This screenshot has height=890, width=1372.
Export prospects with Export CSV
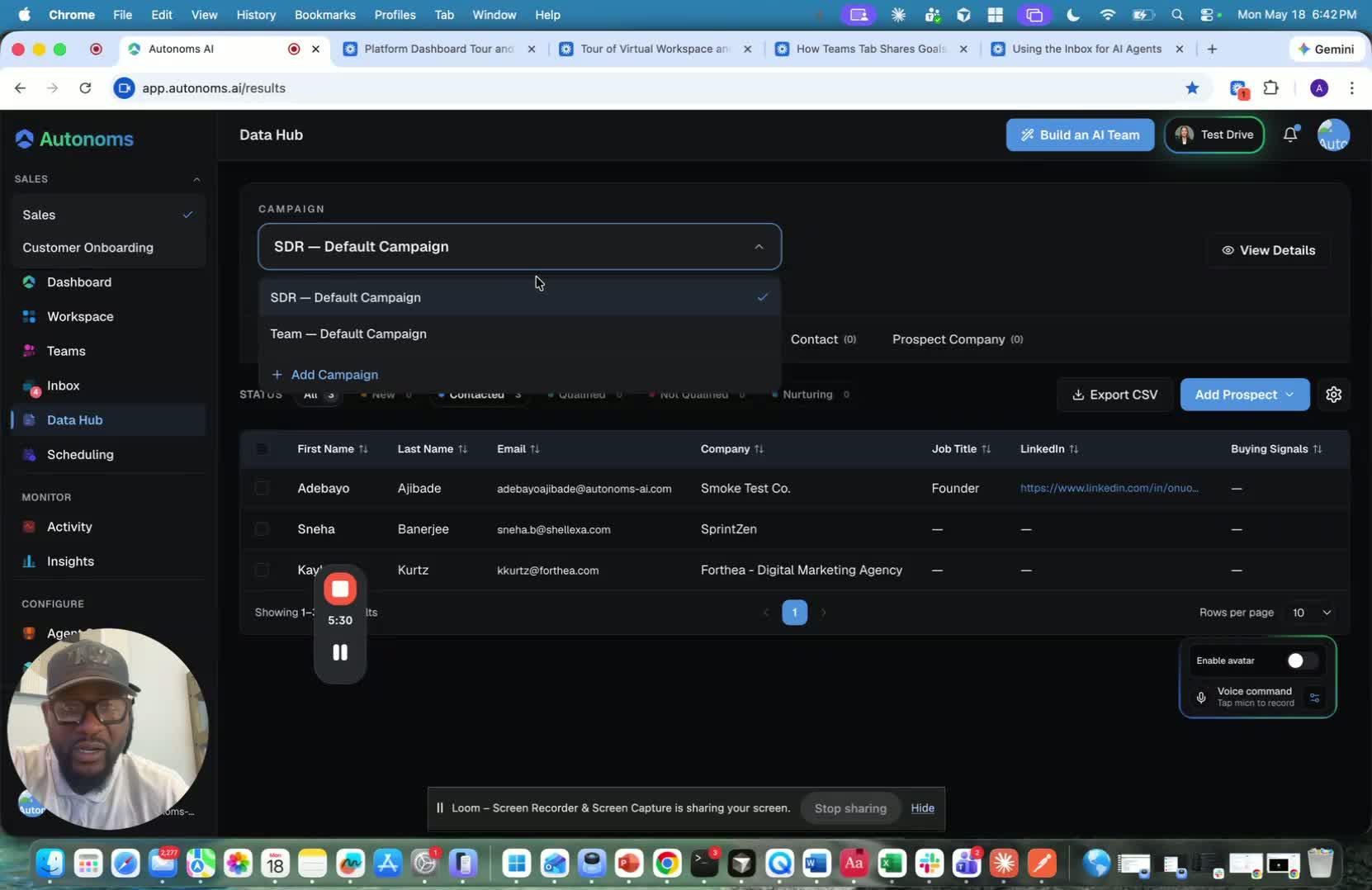coord(1114,395)
